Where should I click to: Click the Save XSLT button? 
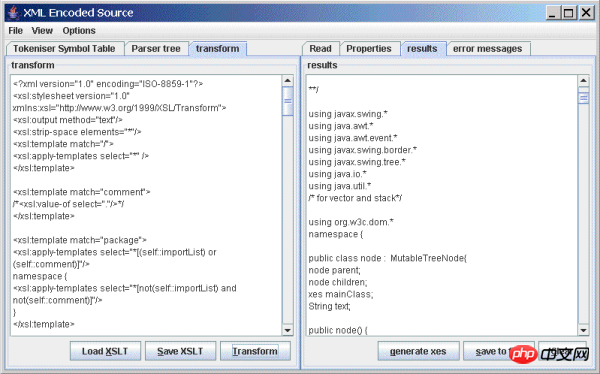tap(180, 351)
